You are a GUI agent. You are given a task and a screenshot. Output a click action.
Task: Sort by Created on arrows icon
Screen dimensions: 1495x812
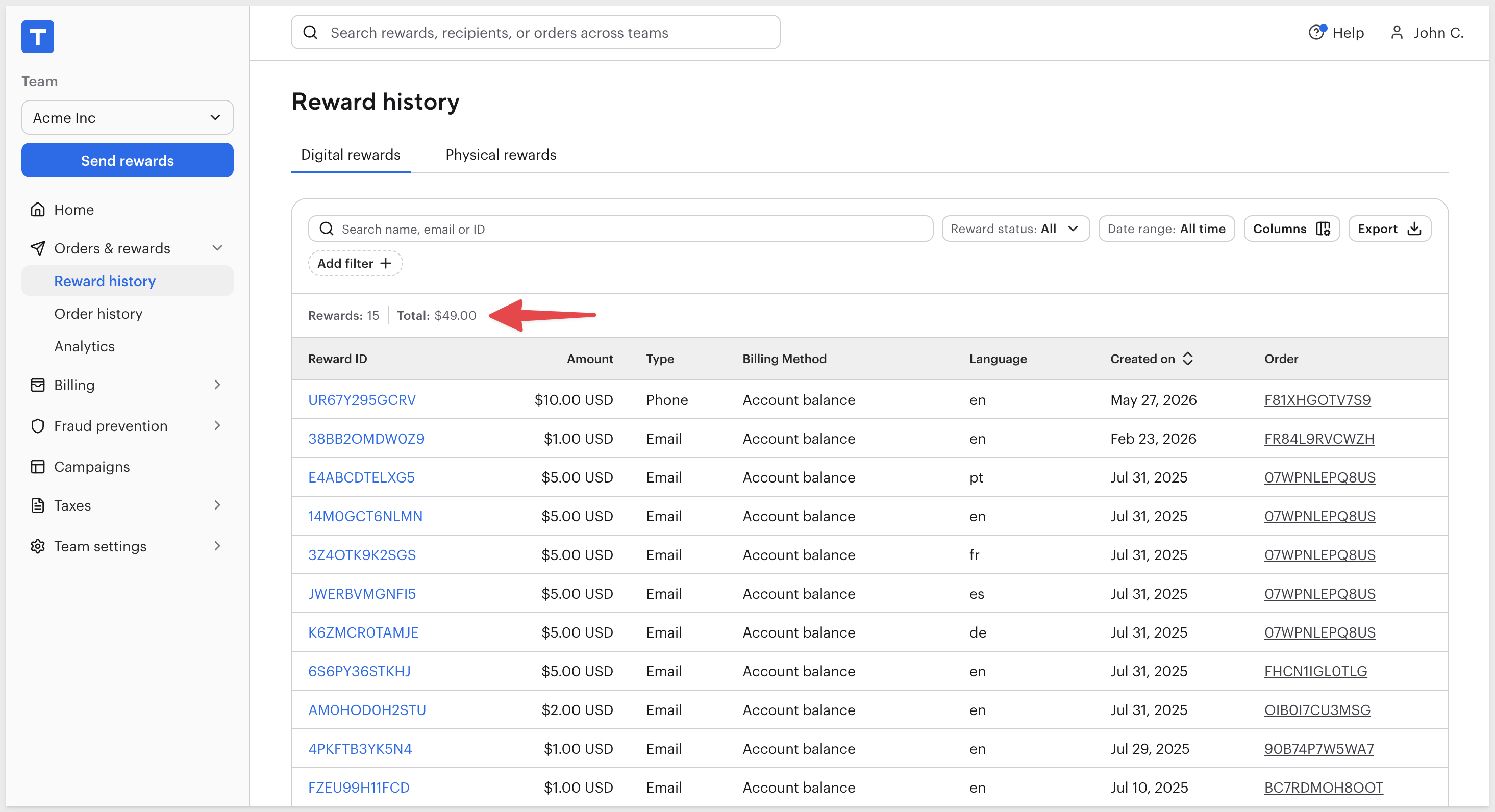(x=1188, y=359)
